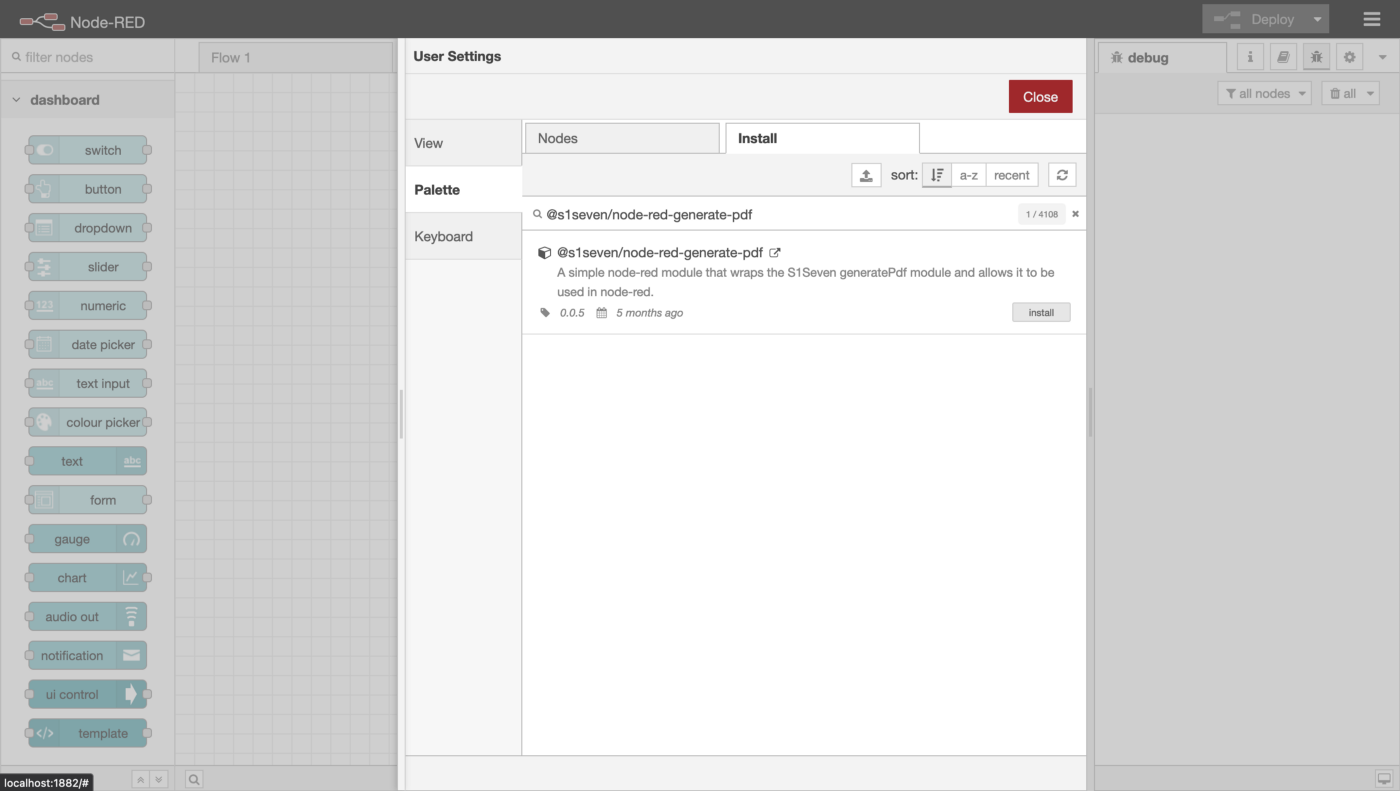The image size is (1400, 791).
Task: Sort modules a-z
Action: click(x=968, y=175)
